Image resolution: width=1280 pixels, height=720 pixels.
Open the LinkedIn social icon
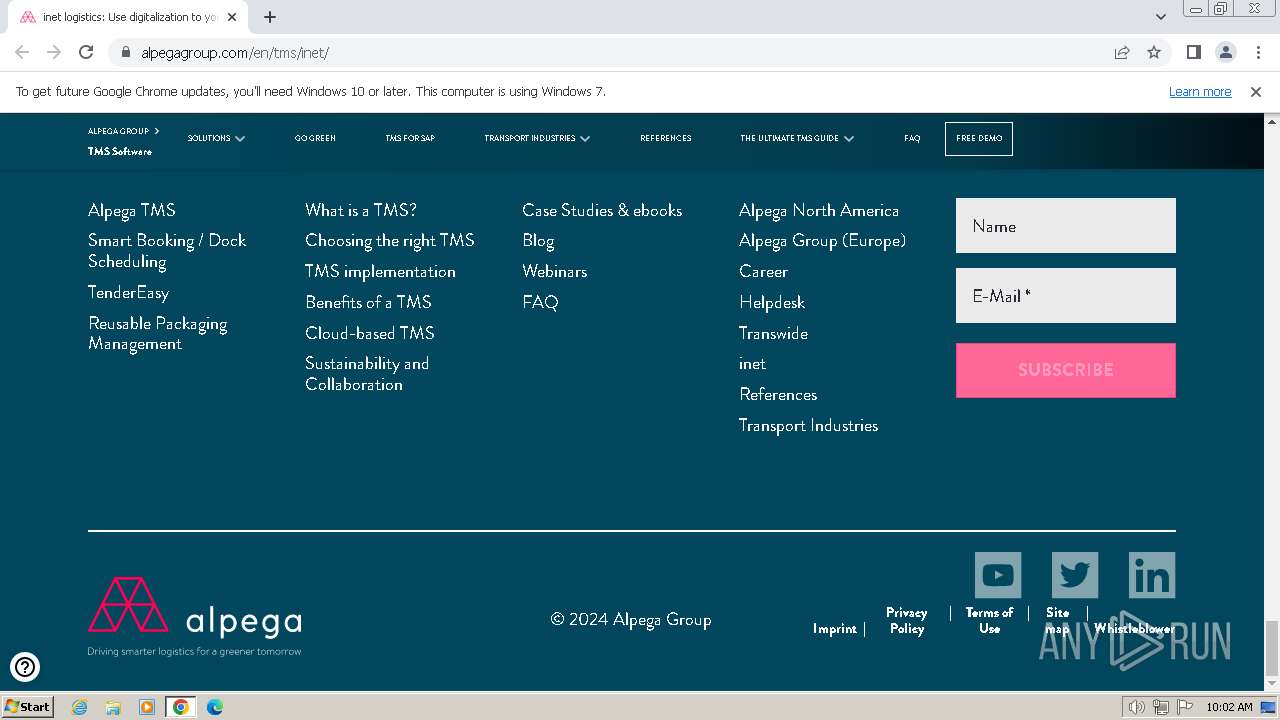(1152, 575)
